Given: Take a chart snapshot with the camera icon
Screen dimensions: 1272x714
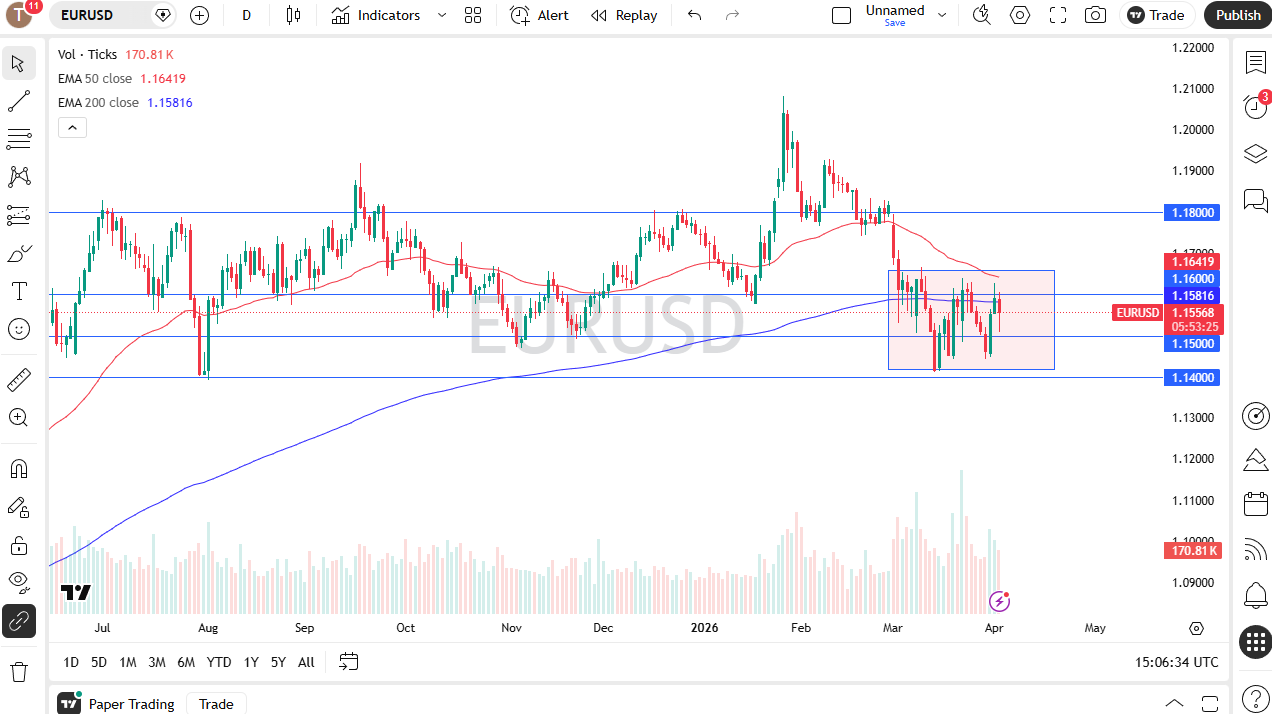Looking at the screenshot, I should coord(1095,15).
